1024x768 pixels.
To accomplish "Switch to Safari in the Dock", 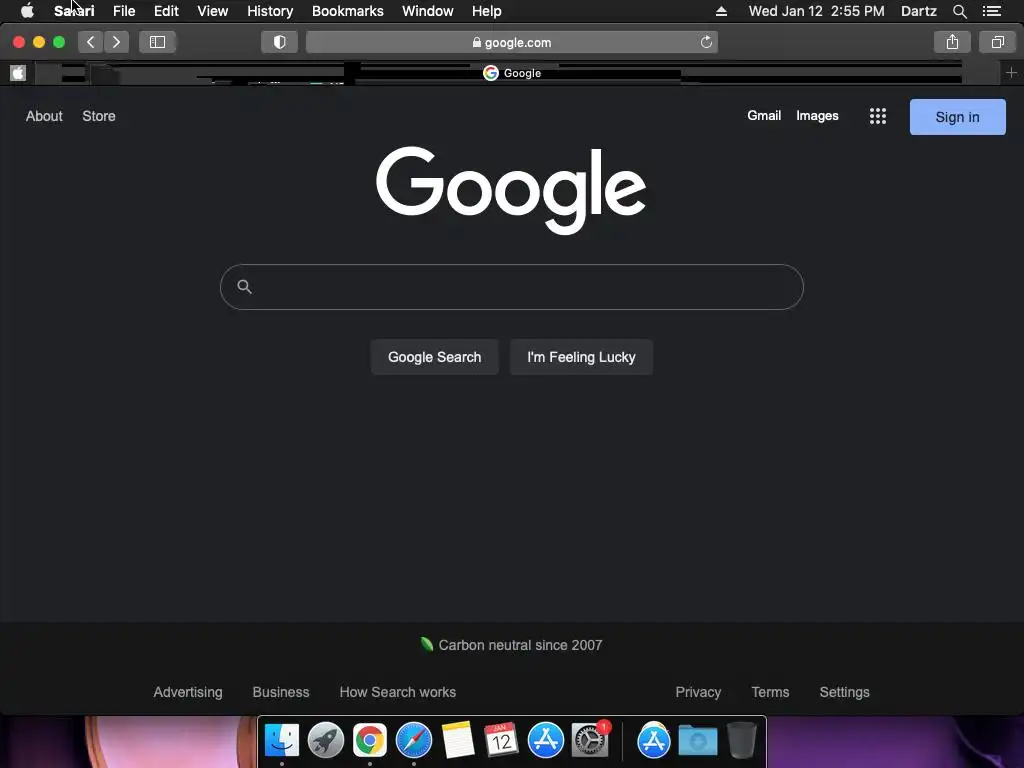I will click(413, 741).
